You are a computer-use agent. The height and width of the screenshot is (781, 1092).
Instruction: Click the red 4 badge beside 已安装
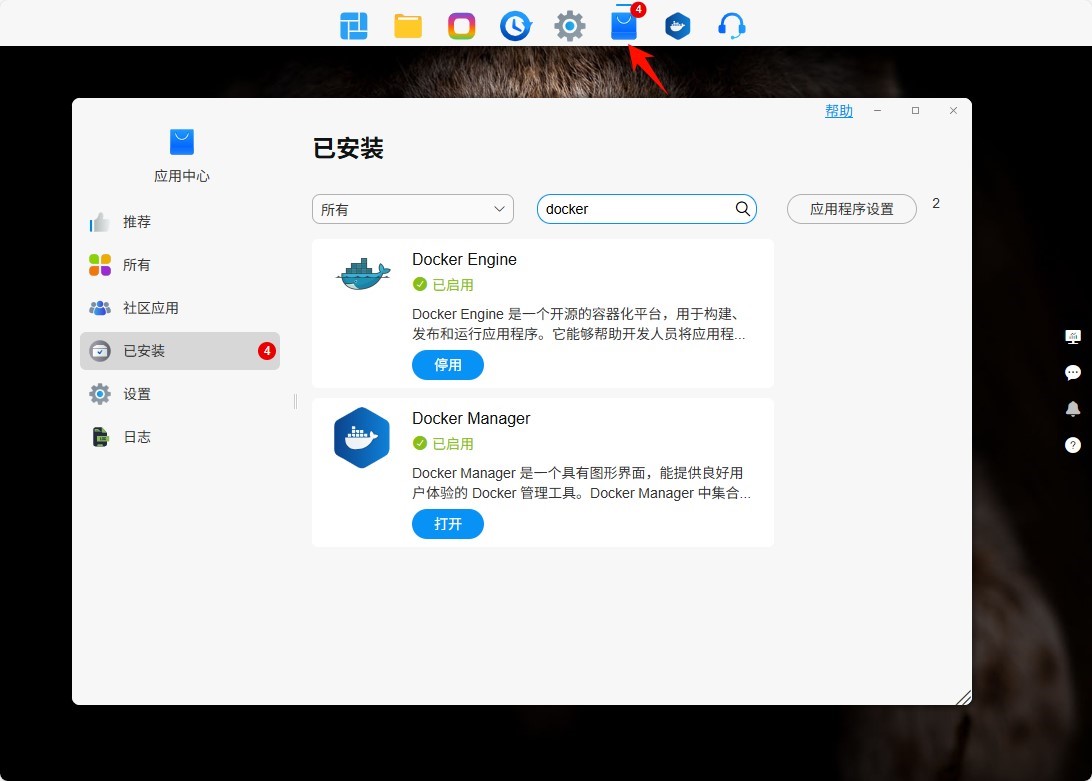click(267, 351)
